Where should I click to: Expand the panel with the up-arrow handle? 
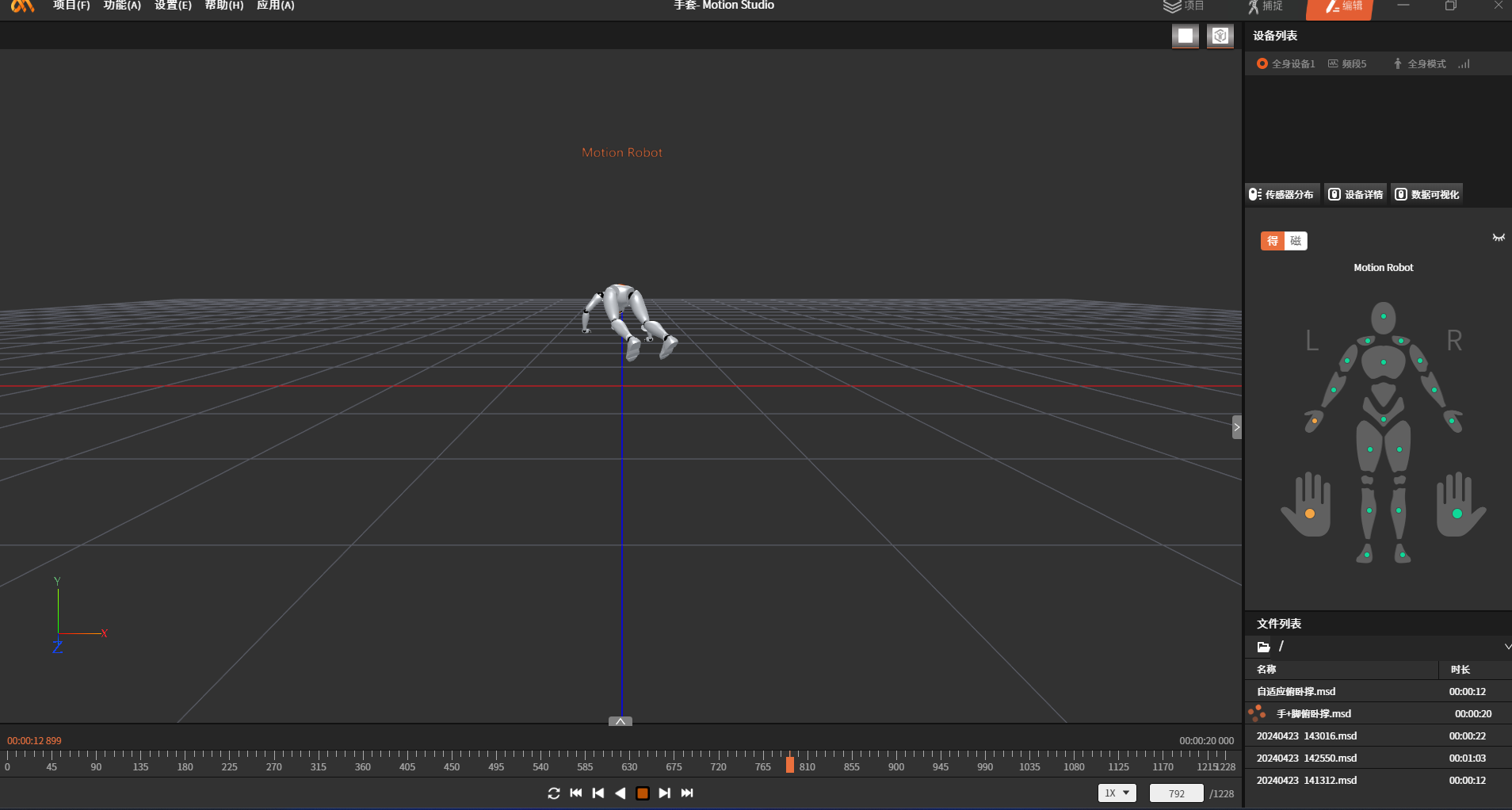click(x=620, y=721)
